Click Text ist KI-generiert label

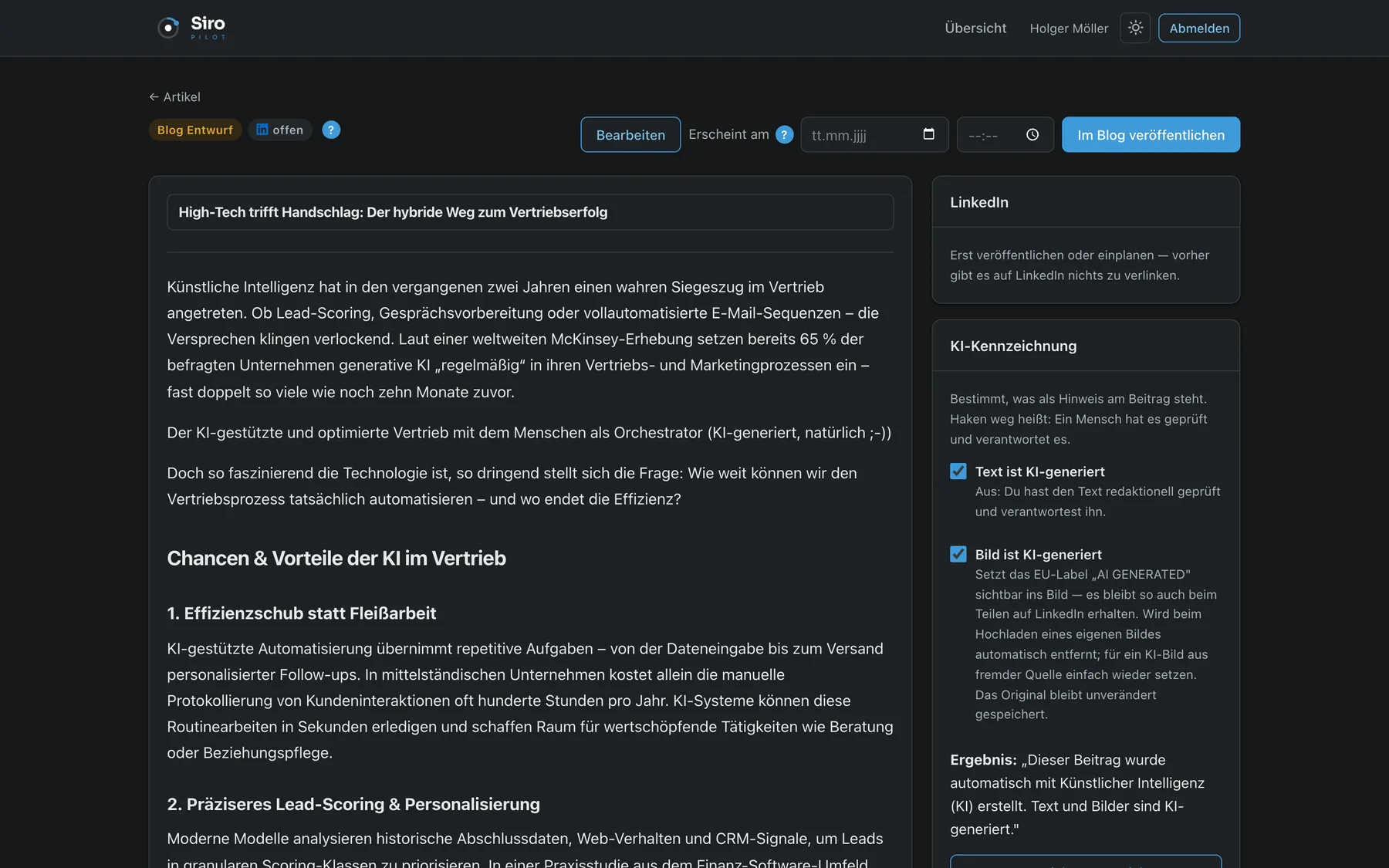[x=1039, y=471]
